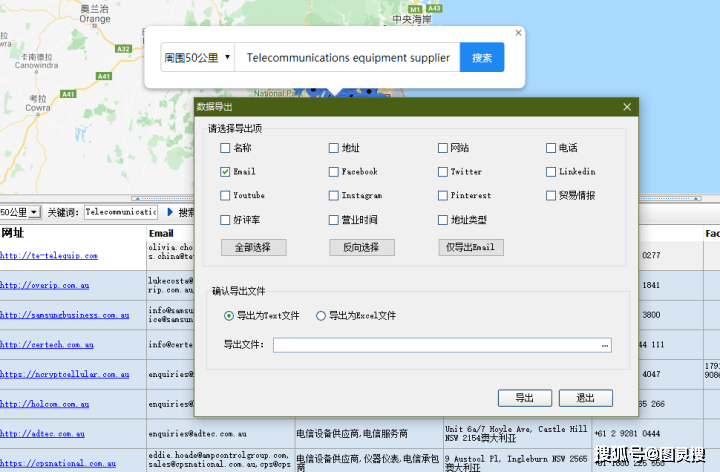Screen dimensions: 720x472
Task: Click the Email column header
Action: 161,233
